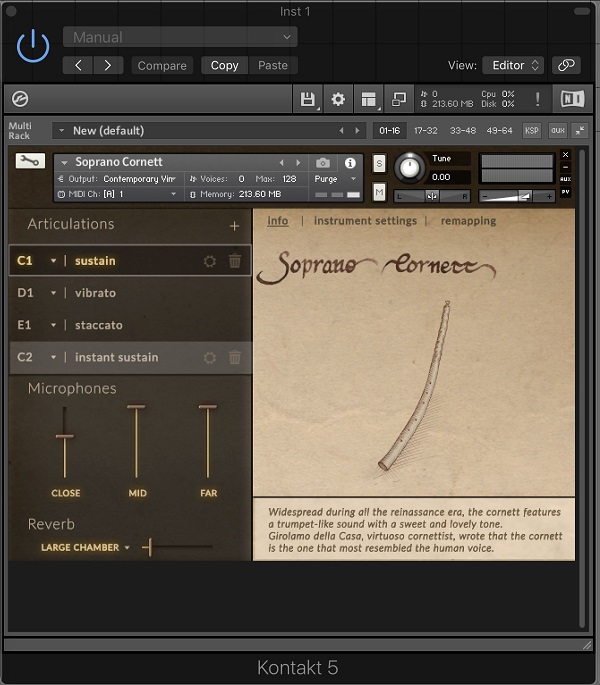Screen dimensions: 600x685
Task: Toggle the aux sends button
Action: click(558, 131)
